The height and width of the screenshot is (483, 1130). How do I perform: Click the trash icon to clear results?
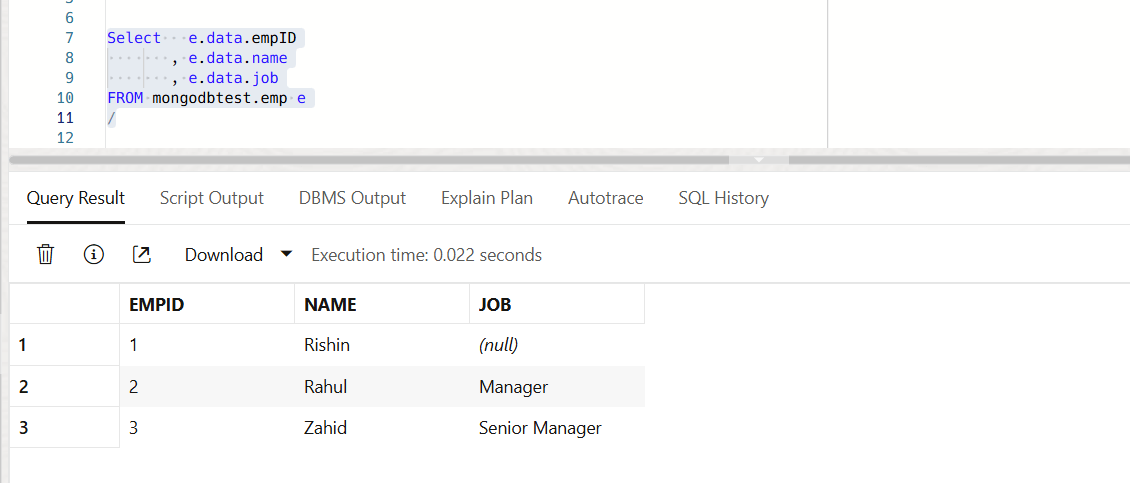click(x=45, y=255)
